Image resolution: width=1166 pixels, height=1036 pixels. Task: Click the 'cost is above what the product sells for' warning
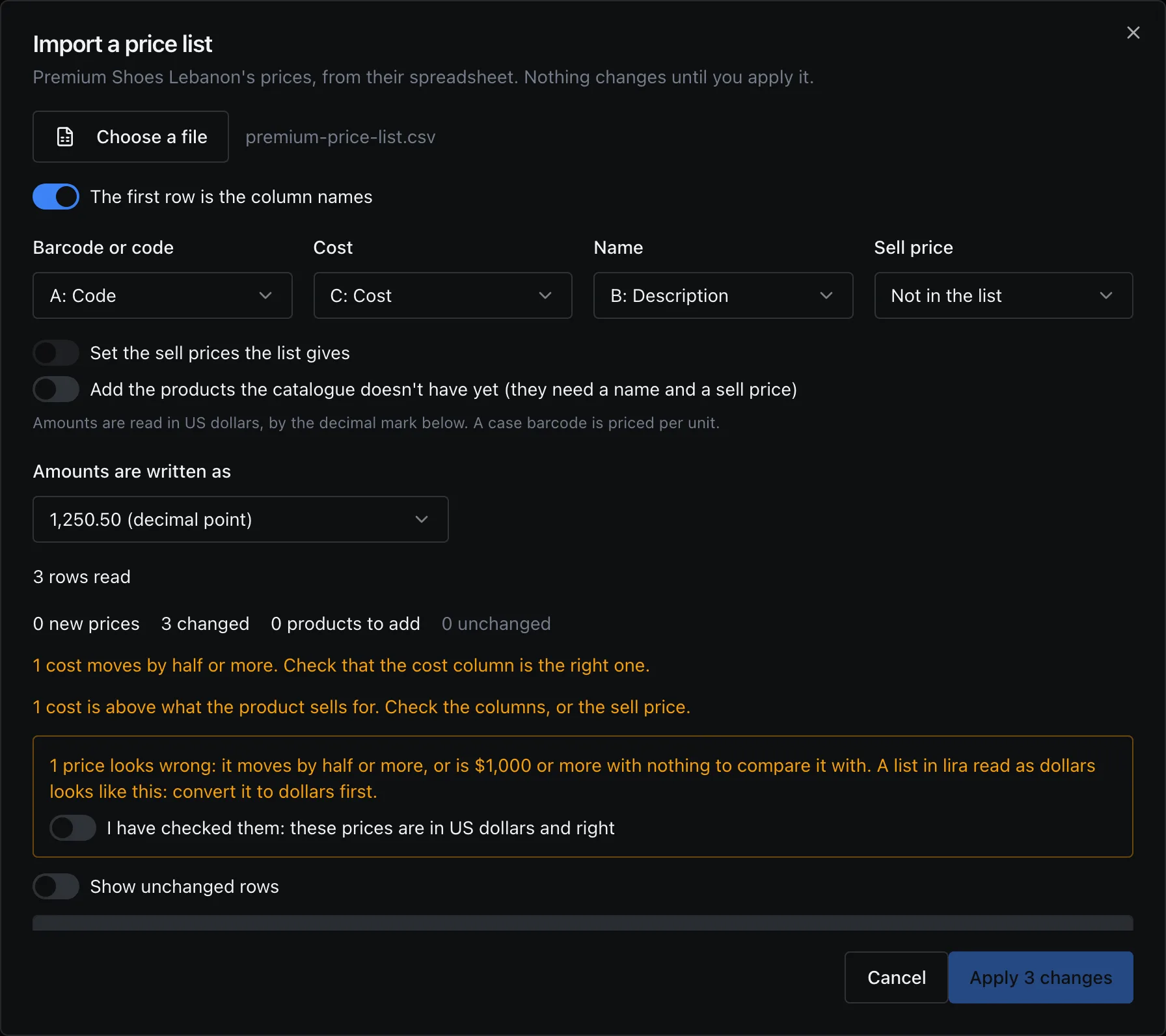pos(362,707)
